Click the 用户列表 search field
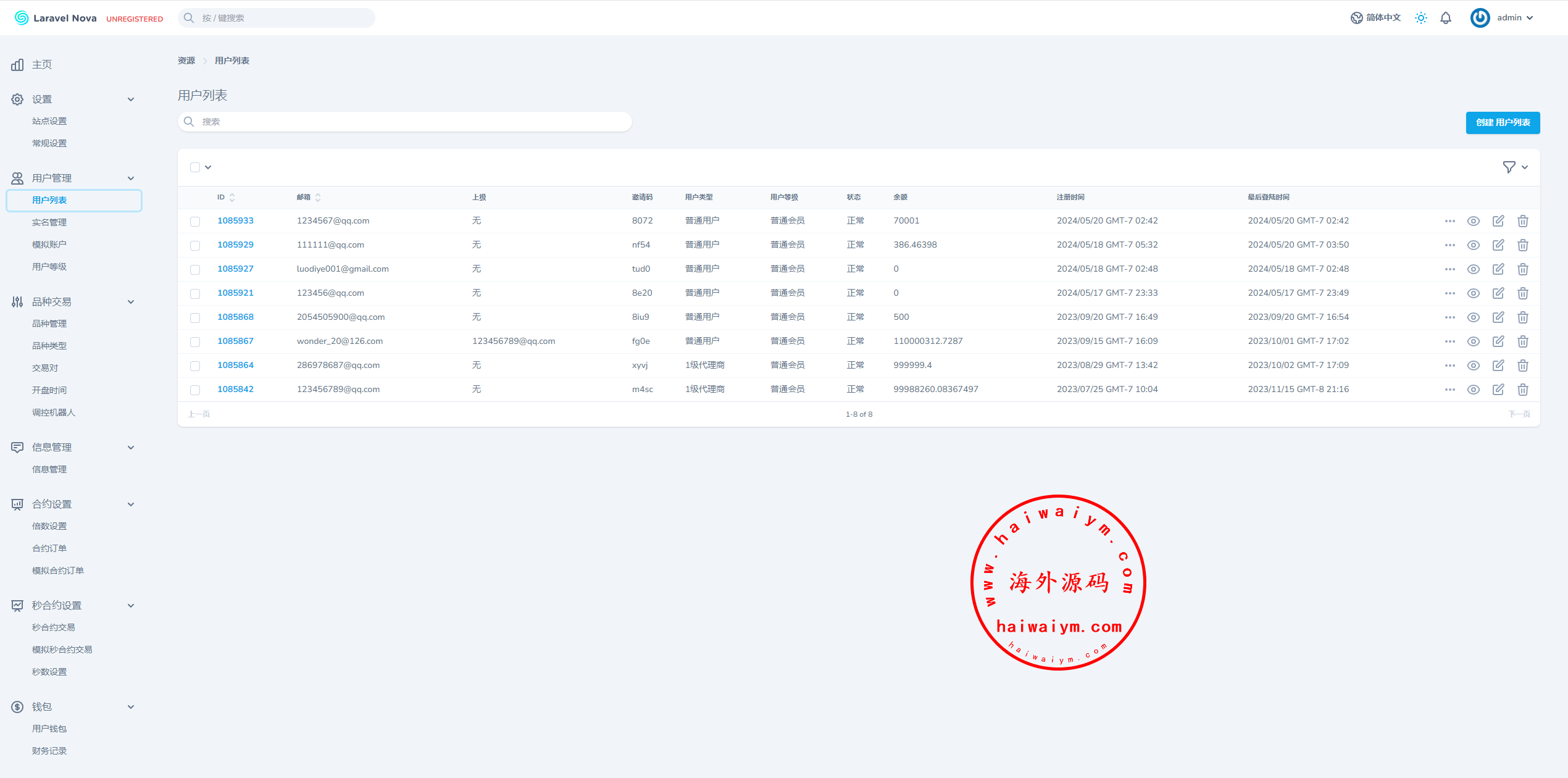Viewport: 1568px width, 778px height. point(407,122)
